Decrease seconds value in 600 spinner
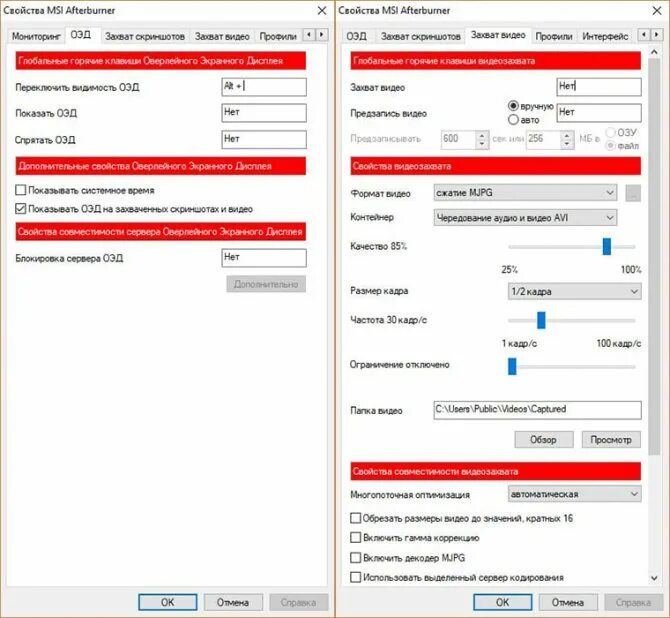Image resolution: width=670 pixels, height=618 pixels. [482, 144]
